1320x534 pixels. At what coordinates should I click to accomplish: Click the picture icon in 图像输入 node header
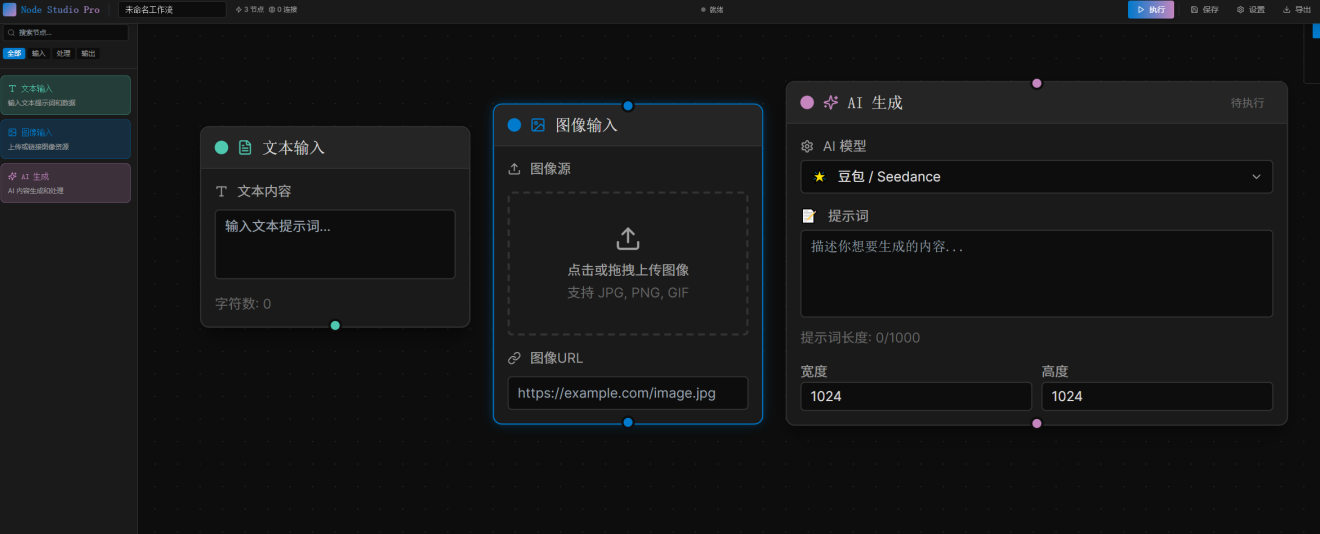pos(538,125)
